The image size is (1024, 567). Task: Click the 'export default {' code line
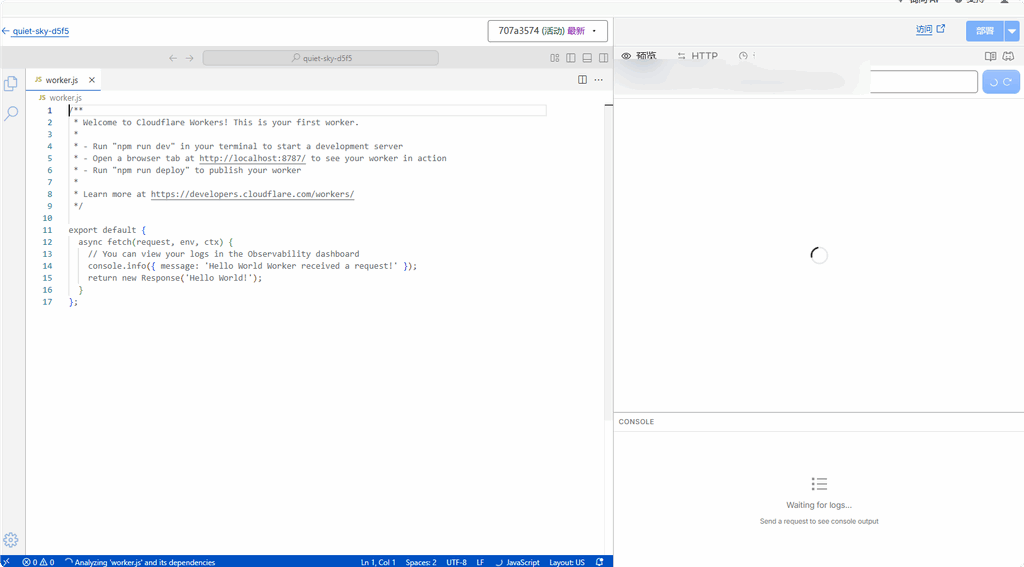[x=107, y=230]
